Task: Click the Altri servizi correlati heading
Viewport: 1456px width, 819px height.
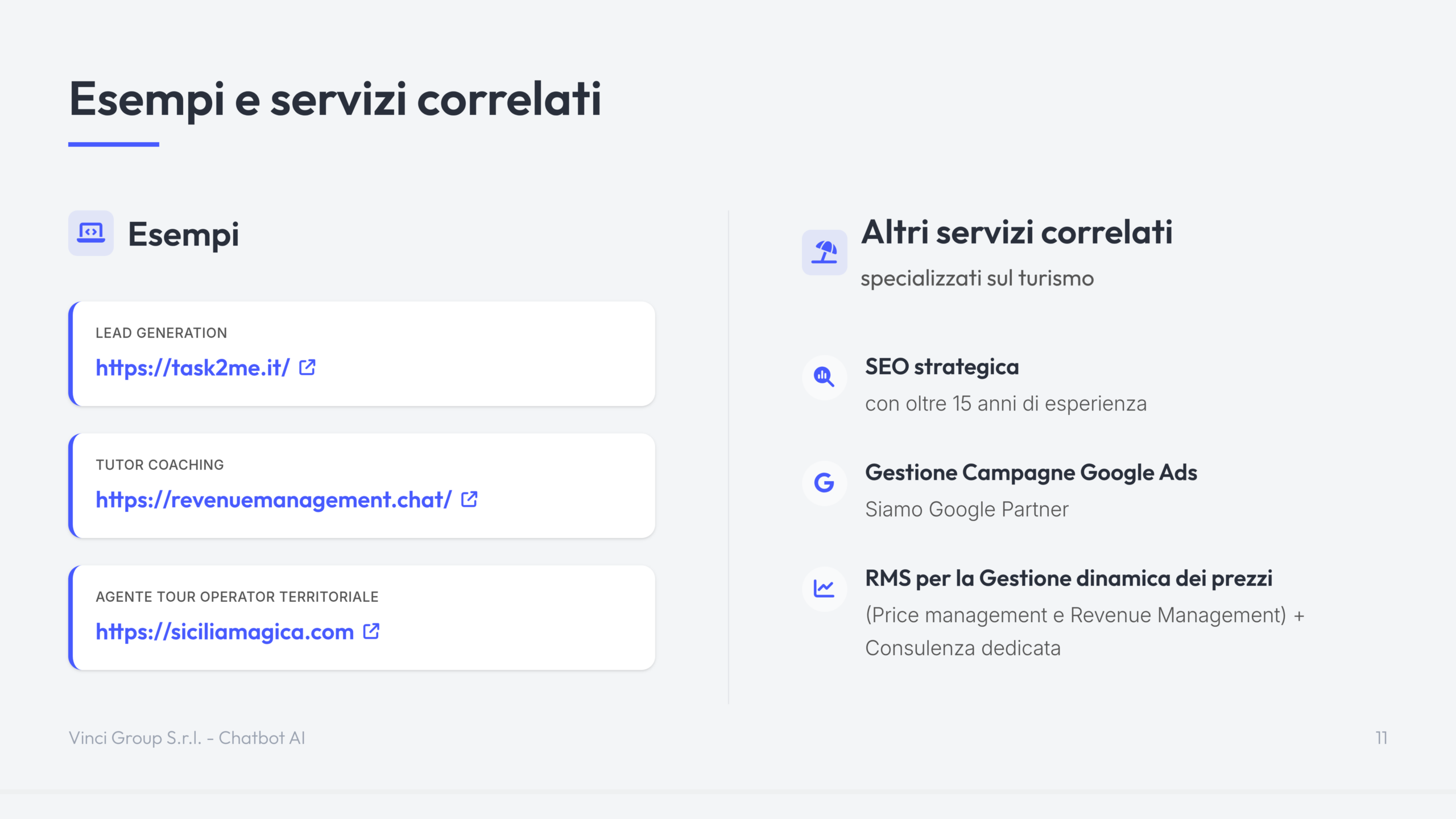Action: coord(1016,232)
